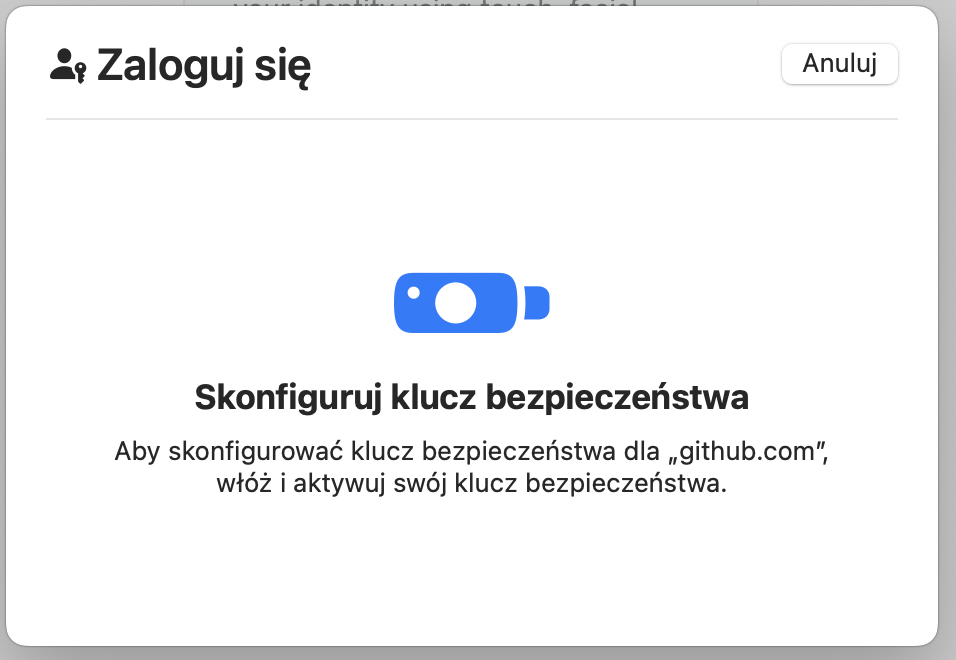The width and height of the screenshot is (956, 660).
Task: Click the small LED dot on security key
Action: pos(413,293)
